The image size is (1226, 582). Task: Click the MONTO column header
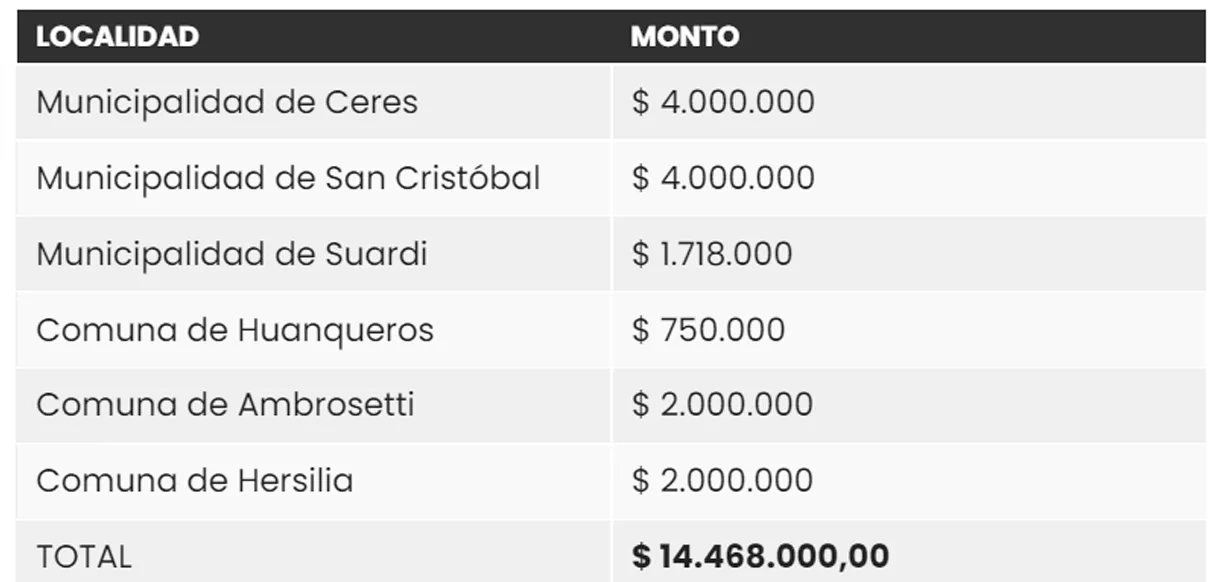[x=685, y=37]
